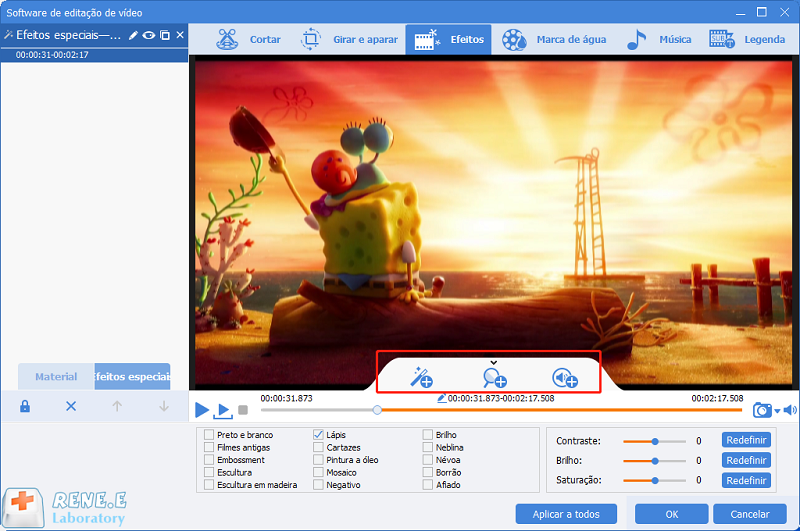Enable the Escultura em madeira checkbox
This screenshot has width=800, height=531.
tap(209, 485)
